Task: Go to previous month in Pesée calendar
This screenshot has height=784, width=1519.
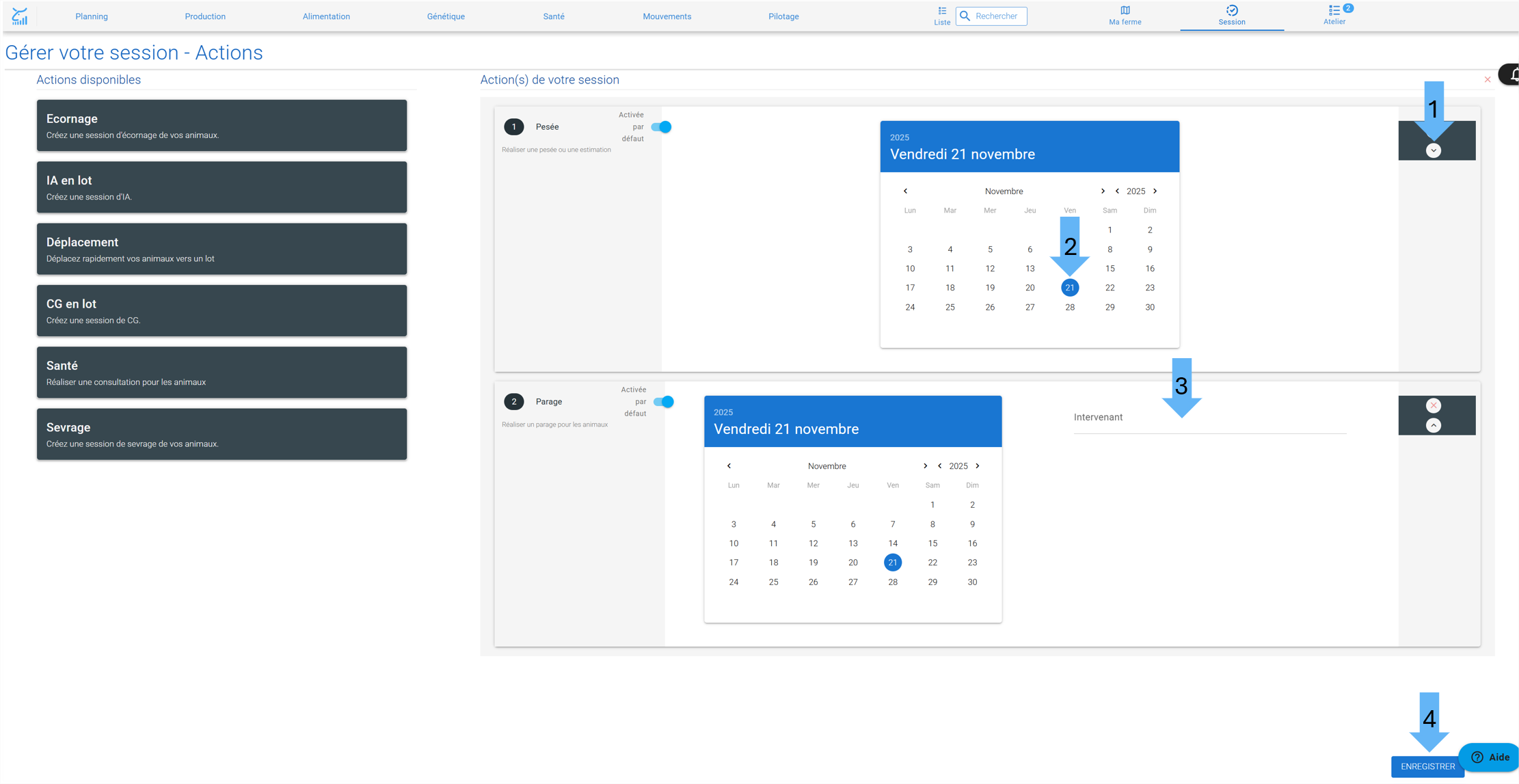Action: pos(905,191)
